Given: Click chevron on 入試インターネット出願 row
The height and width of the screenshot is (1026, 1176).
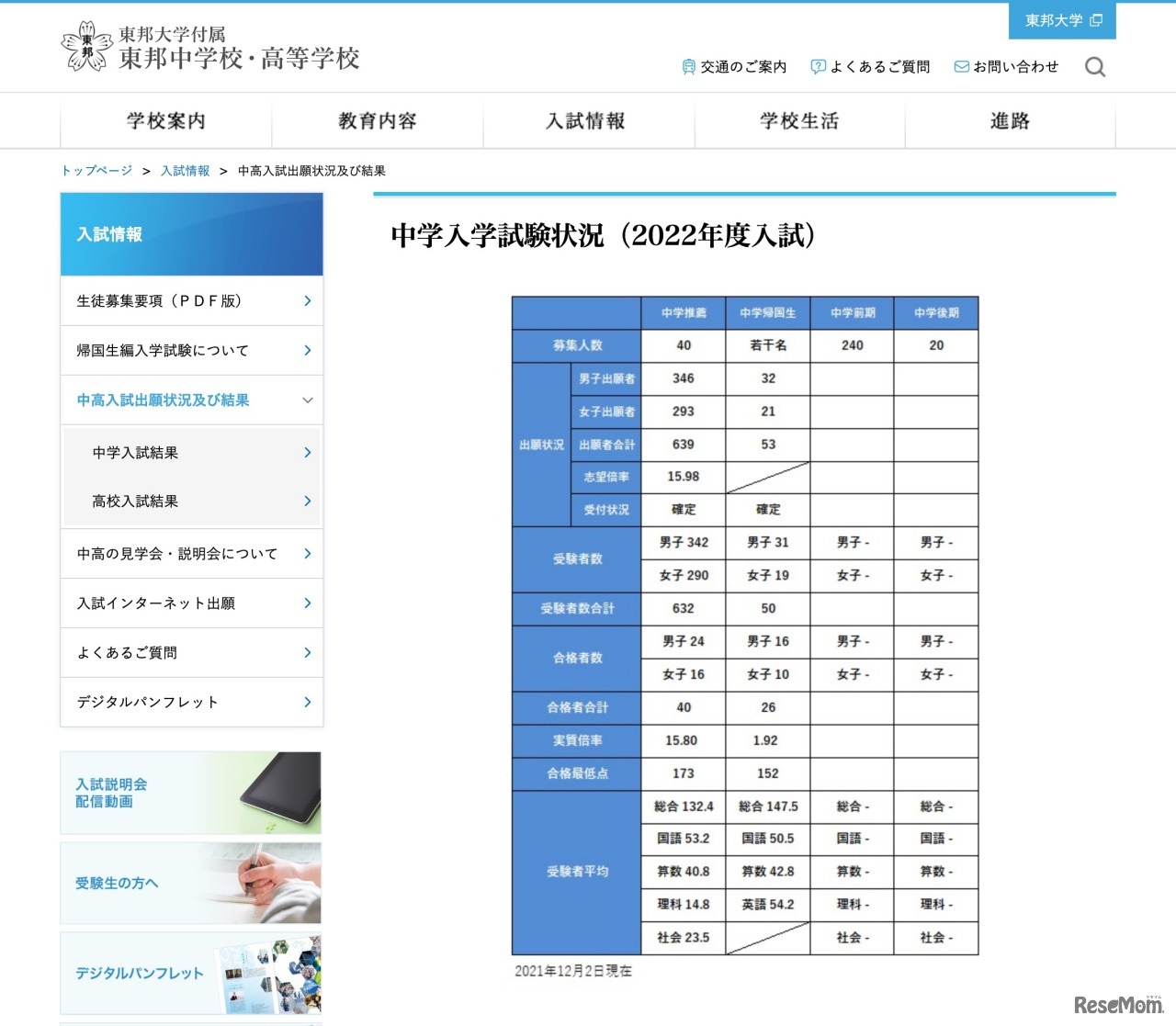Looking at the screenshot, I should tap(308, 603).
